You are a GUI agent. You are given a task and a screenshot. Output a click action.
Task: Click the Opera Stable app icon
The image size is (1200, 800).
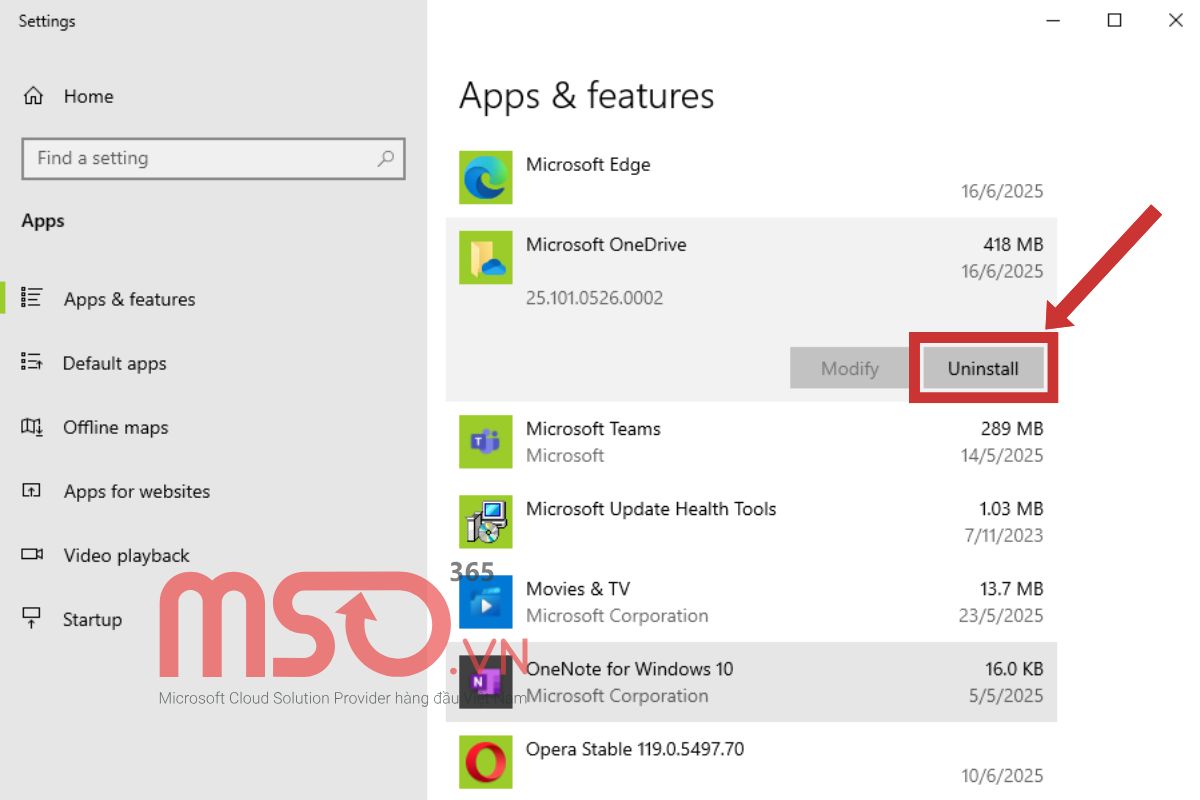(486, 761)
